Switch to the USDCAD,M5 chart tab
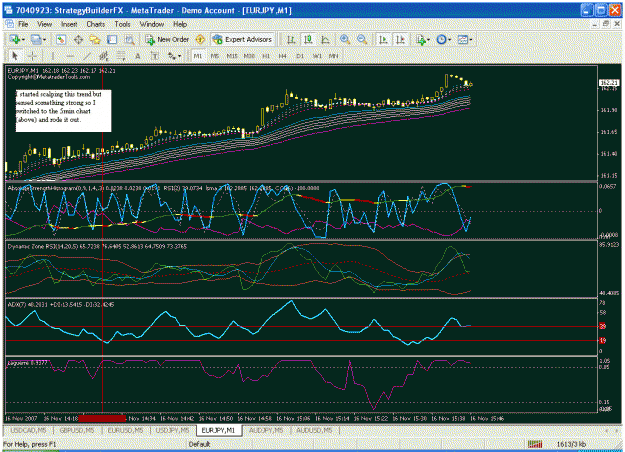Viewport: 625px width, 452px height. point(28,430)
